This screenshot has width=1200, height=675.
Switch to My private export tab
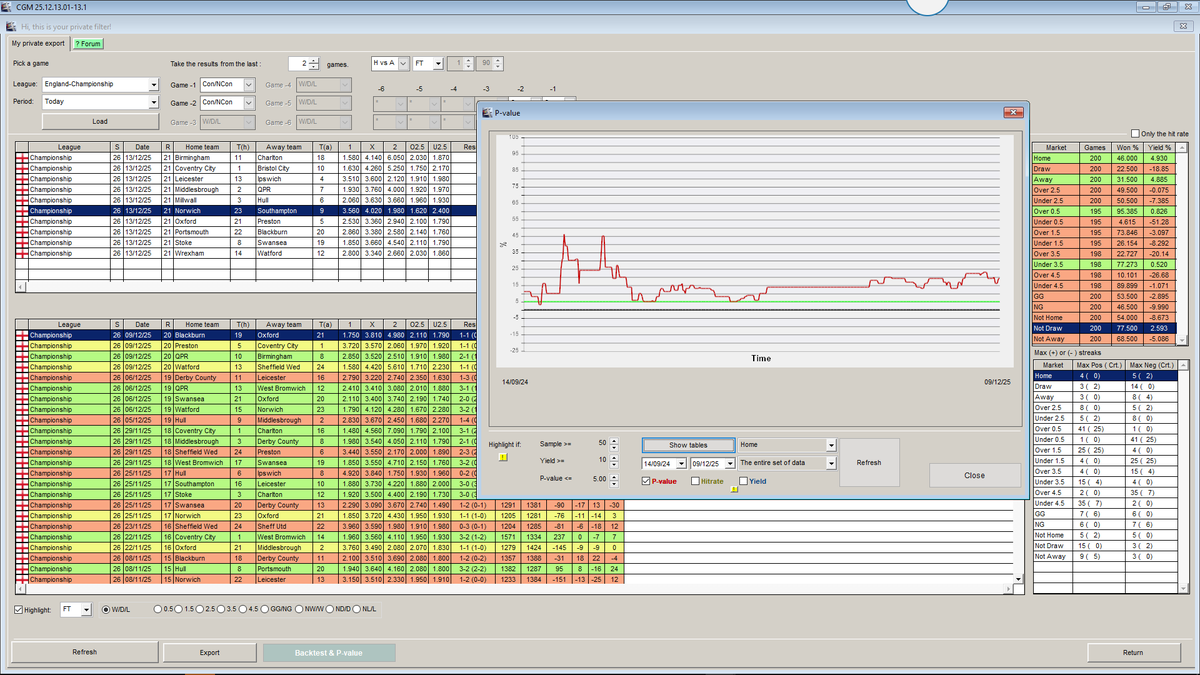tap(38, 43)
